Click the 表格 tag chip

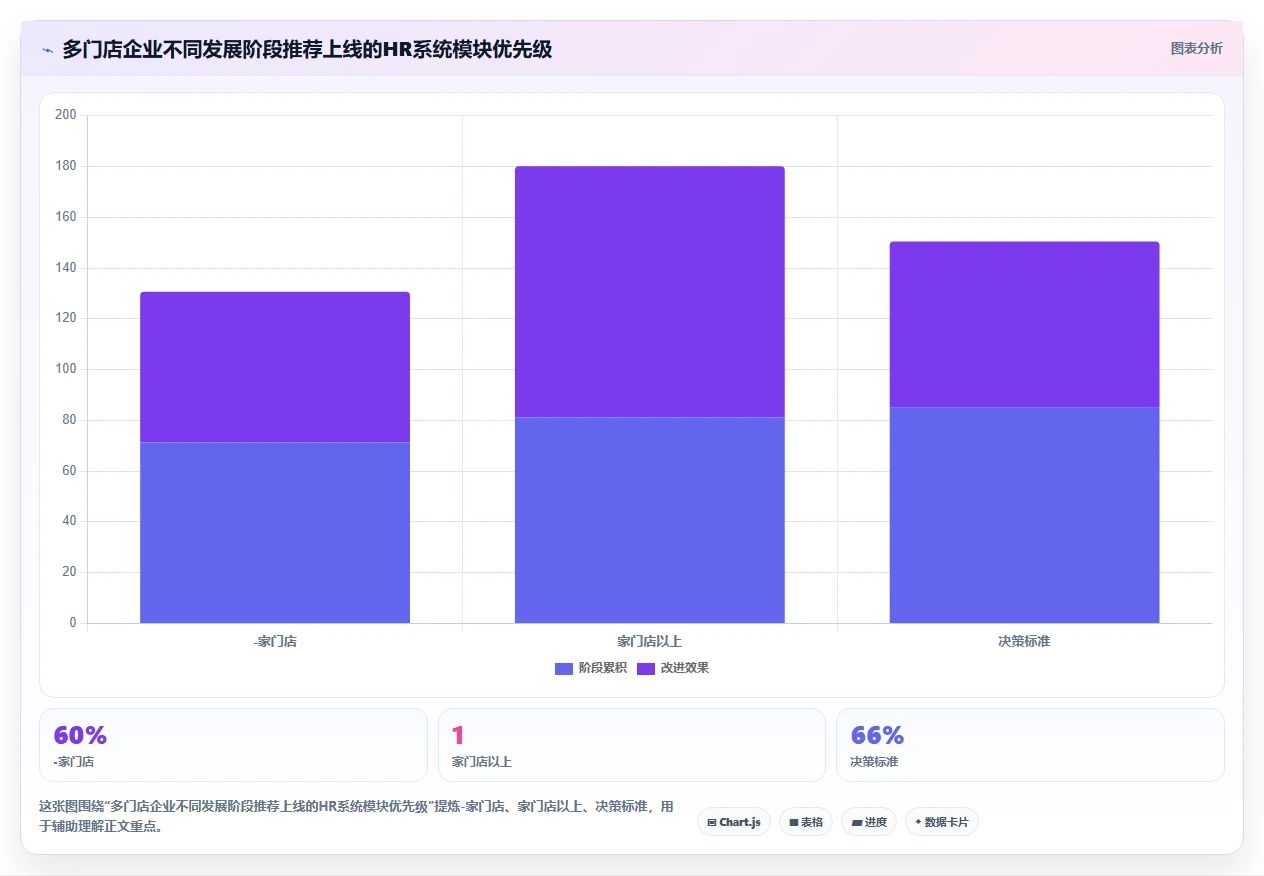click(806, 822)
